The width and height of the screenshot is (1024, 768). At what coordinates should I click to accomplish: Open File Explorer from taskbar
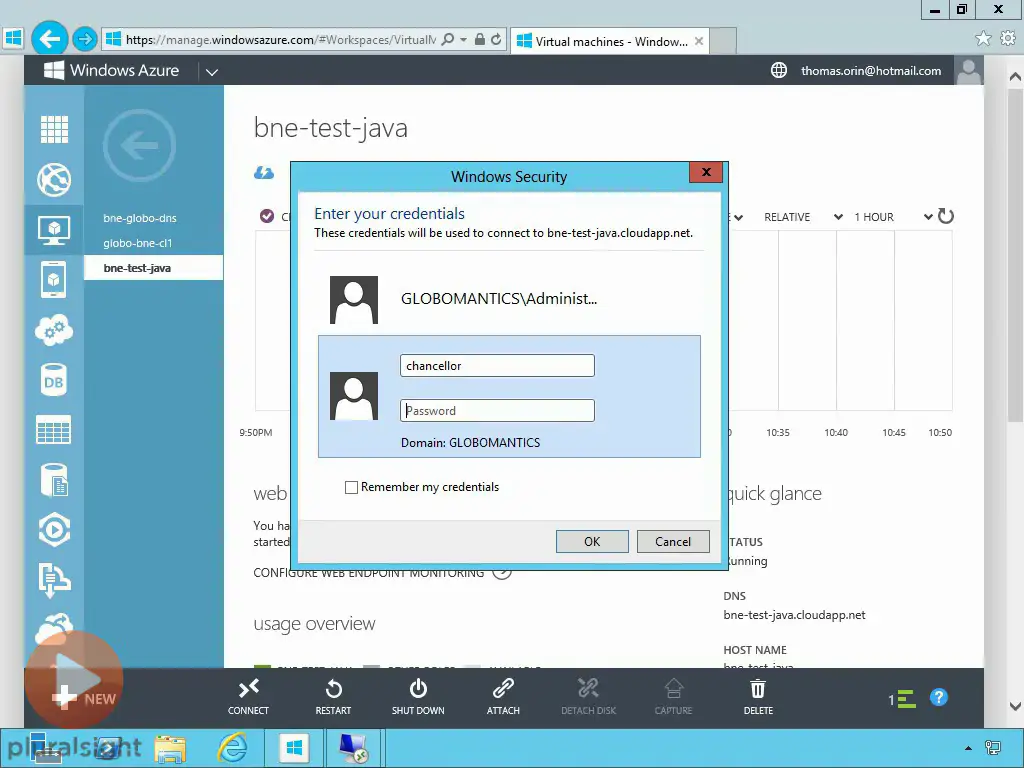pos(170,748)
